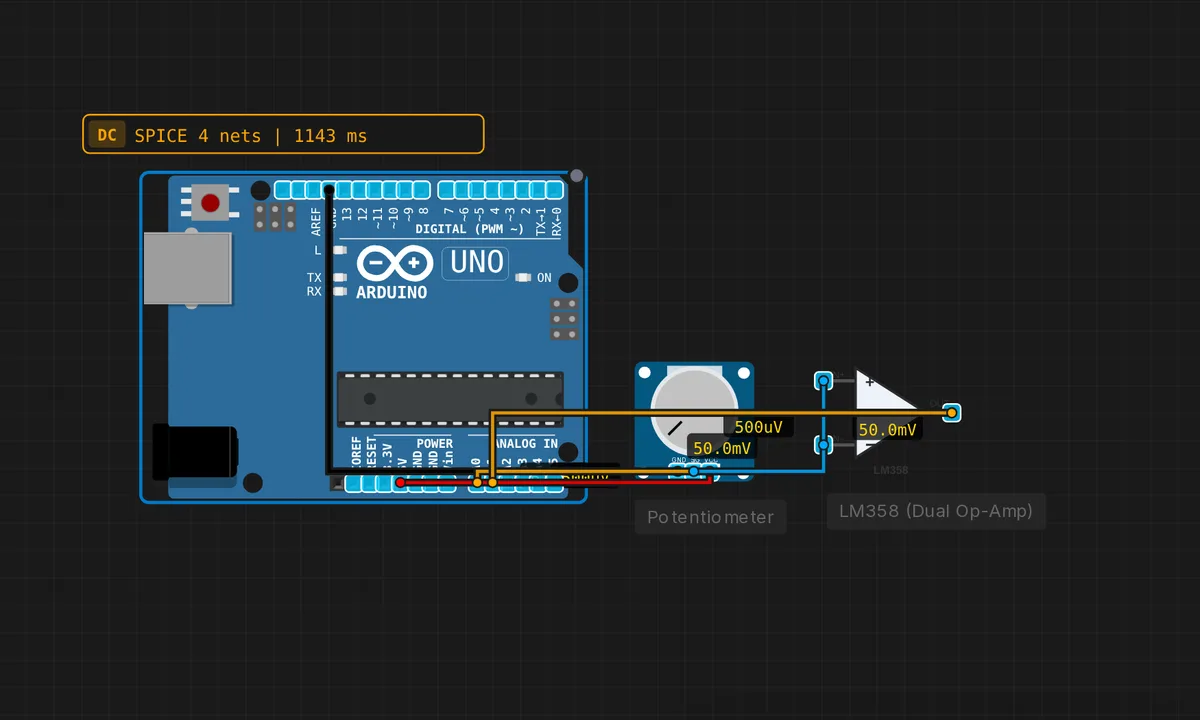The width and height of the screenshot is (1200, 720).
Task: Select the ICSP header below the ON LED
Action: [564, 318]
